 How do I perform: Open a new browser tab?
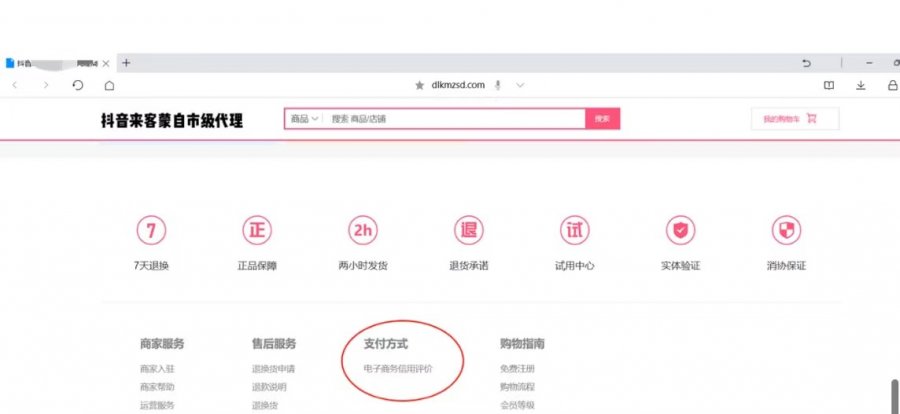[126, 63]
